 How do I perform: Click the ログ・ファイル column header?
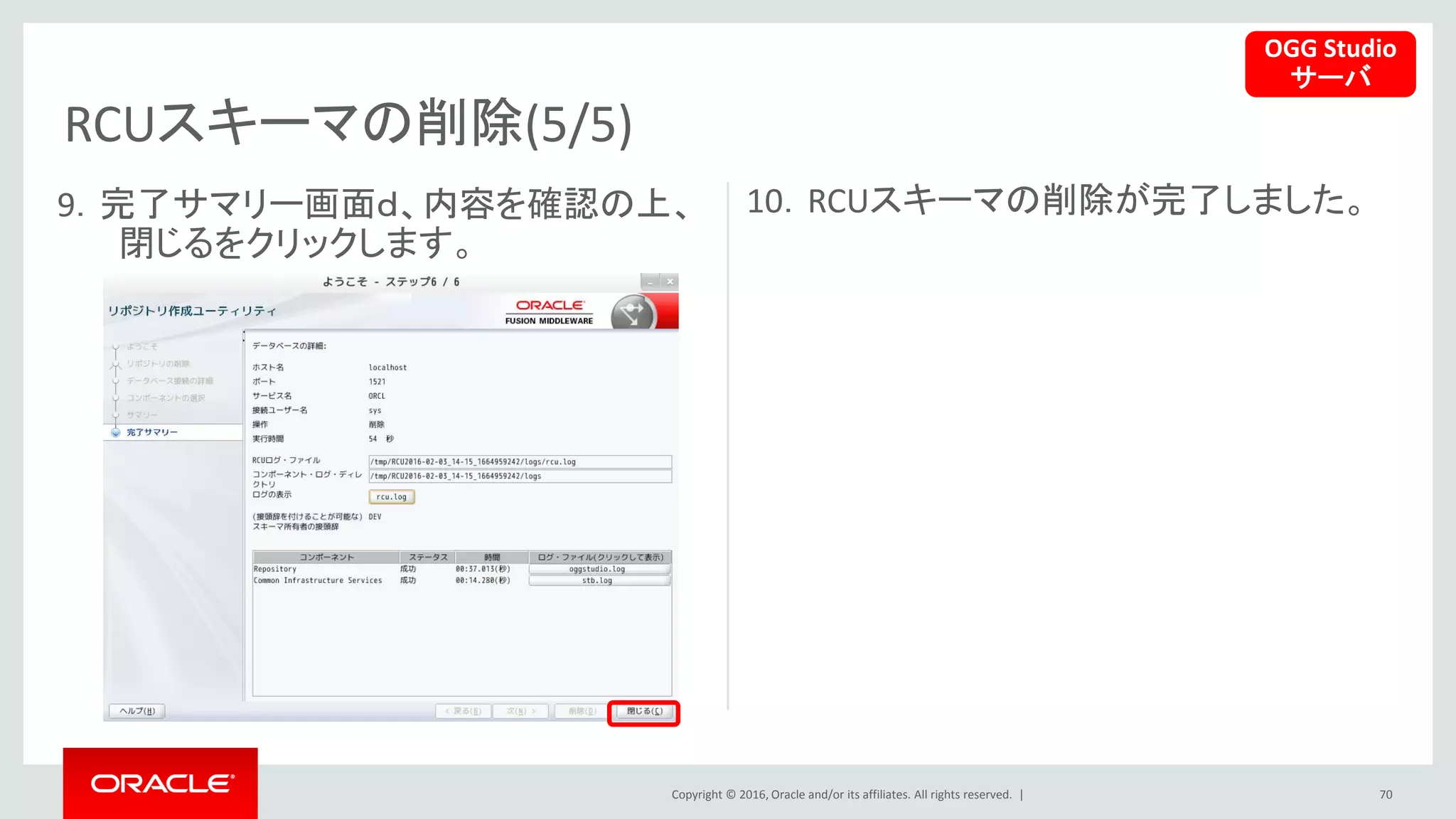tap(600, 557)
